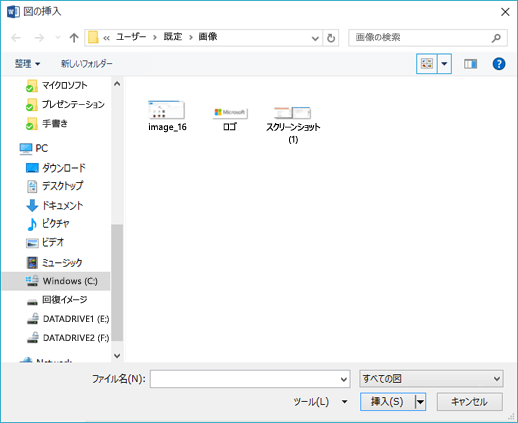Click the navigation pane scroll-up arrow
The image size is (518, 423).
tap(117, 84)
